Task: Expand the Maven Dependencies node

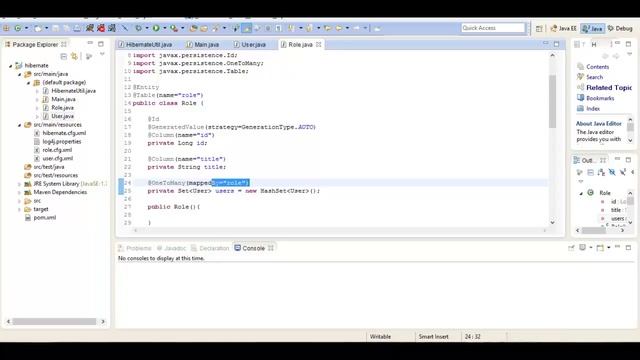Action: point(20,192)
